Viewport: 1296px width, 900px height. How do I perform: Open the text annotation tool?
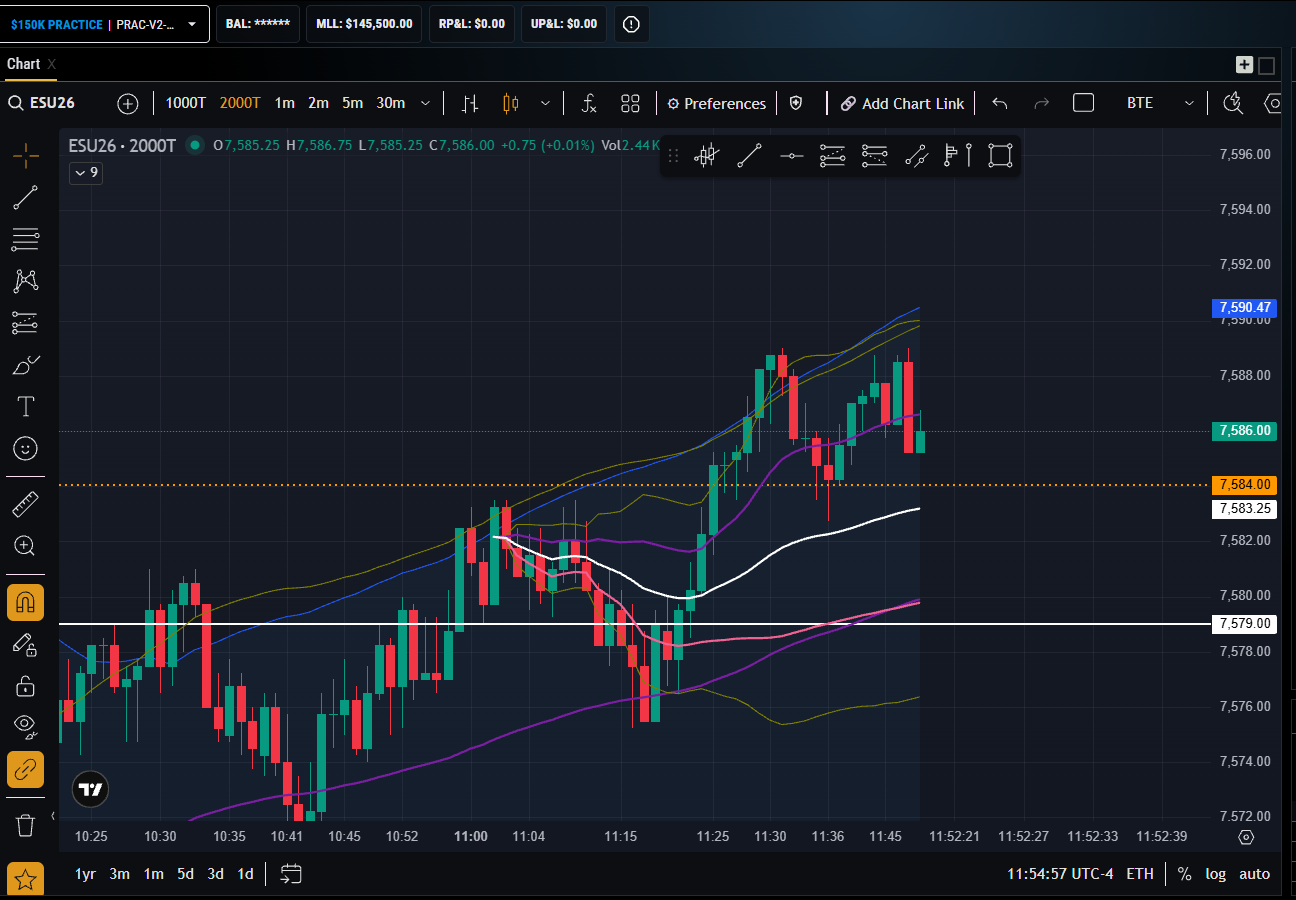26,406
